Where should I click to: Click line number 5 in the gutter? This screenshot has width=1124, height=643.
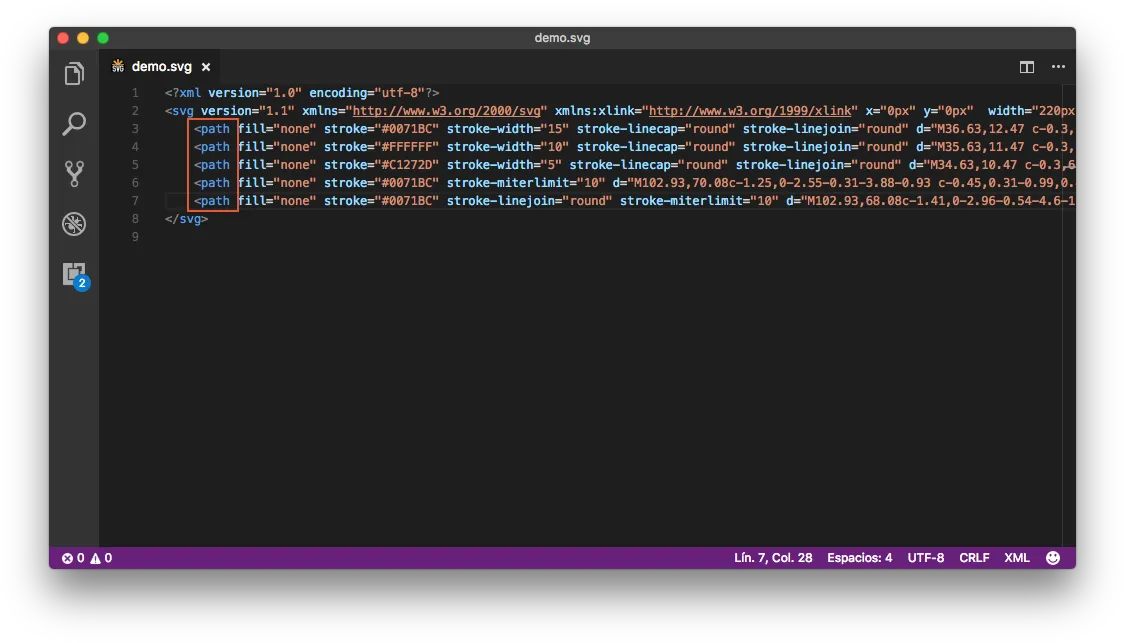(135, 165)
